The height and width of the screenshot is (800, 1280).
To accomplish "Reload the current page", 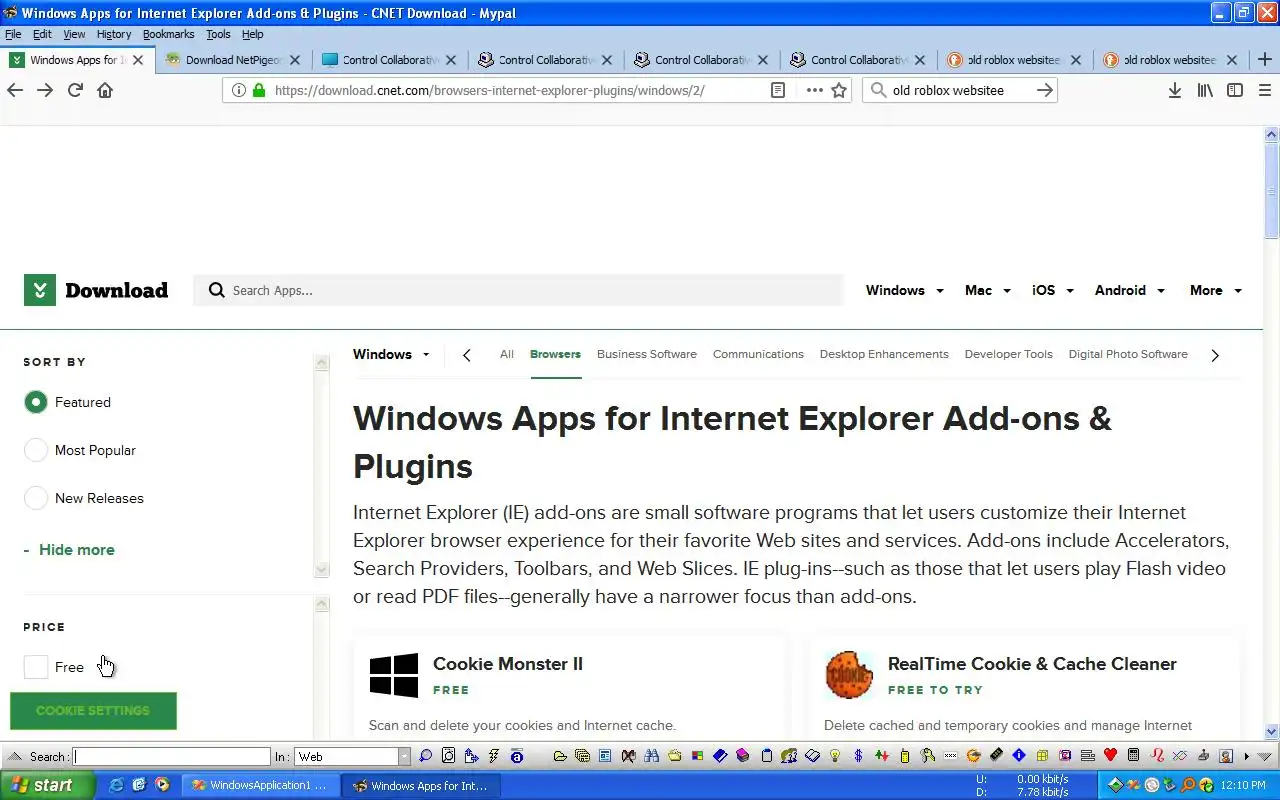I will pos(75,90).
